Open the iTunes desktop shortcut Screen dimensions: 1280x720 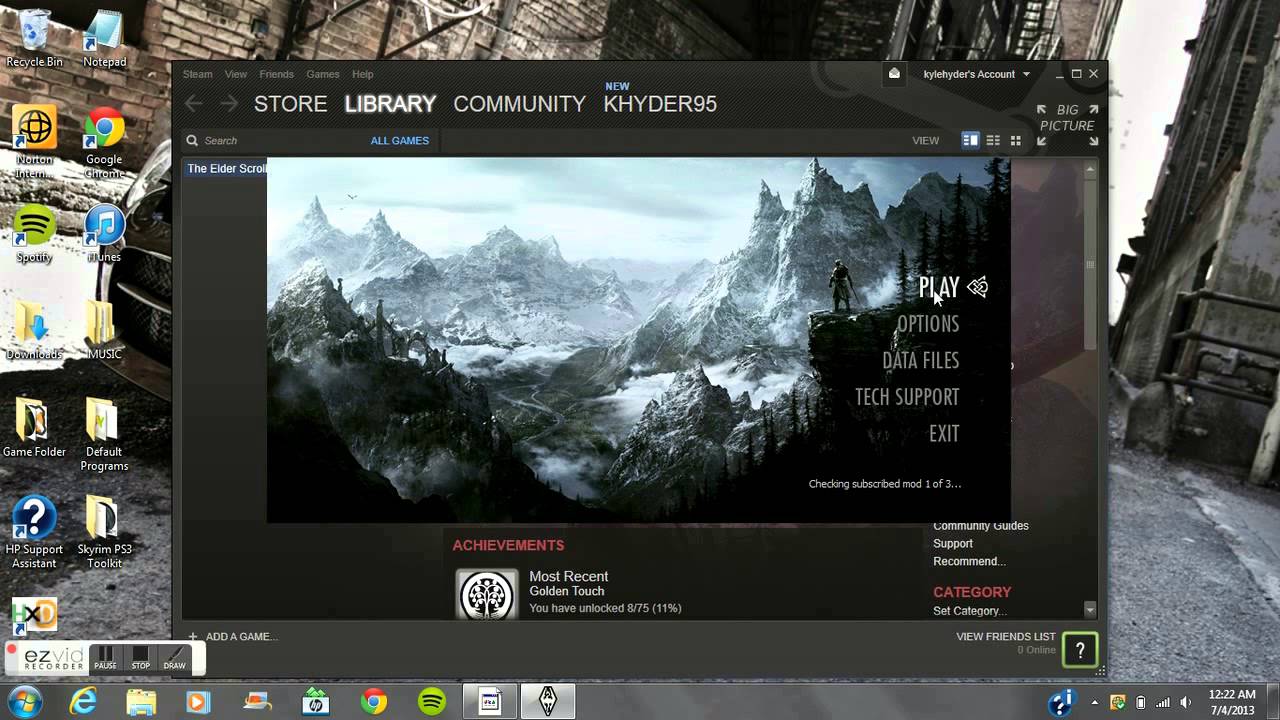[x=104, y=234]
